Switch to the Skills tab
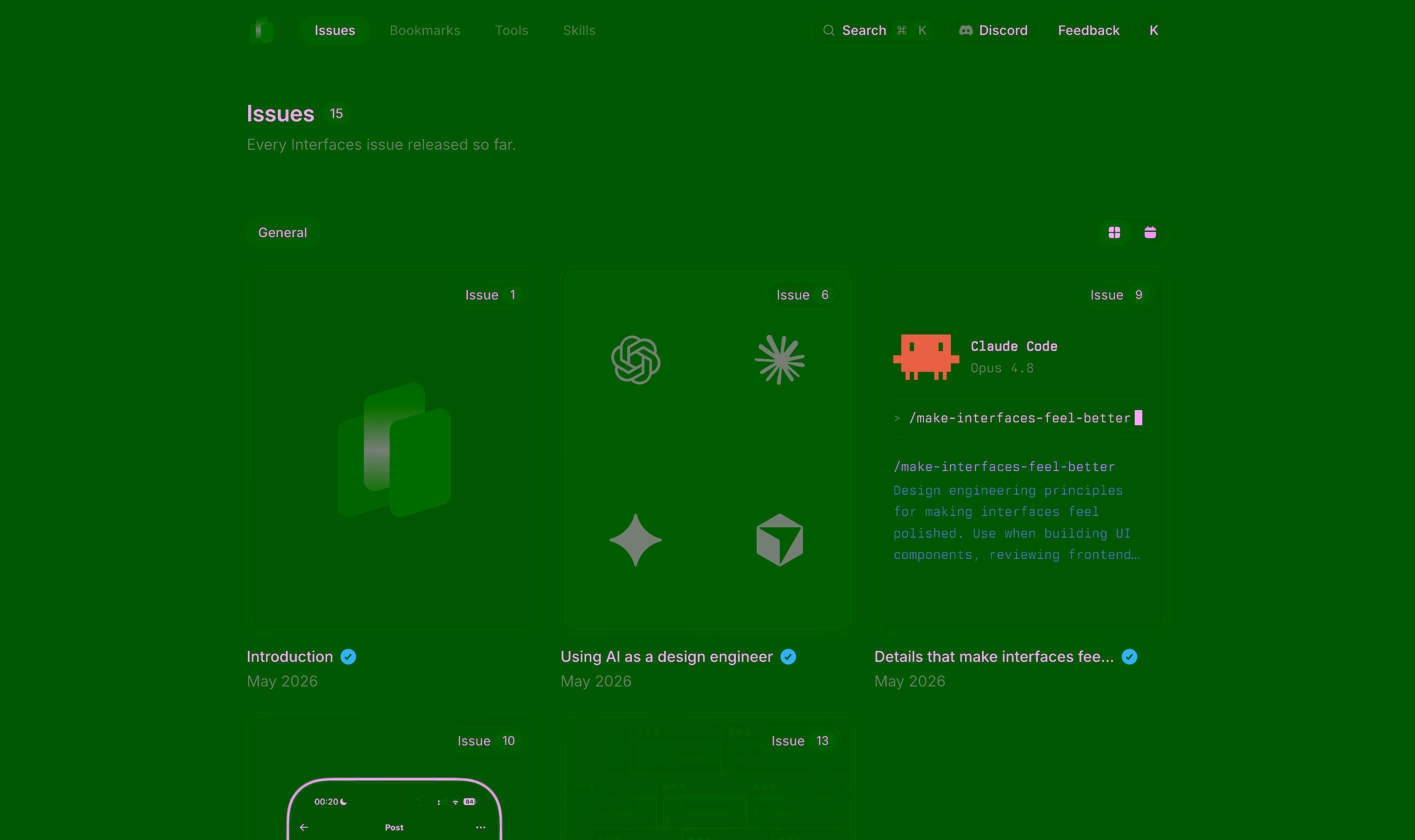Viewport: 1415px width, 840px height. pyautogui.click(x=578, y=31)
